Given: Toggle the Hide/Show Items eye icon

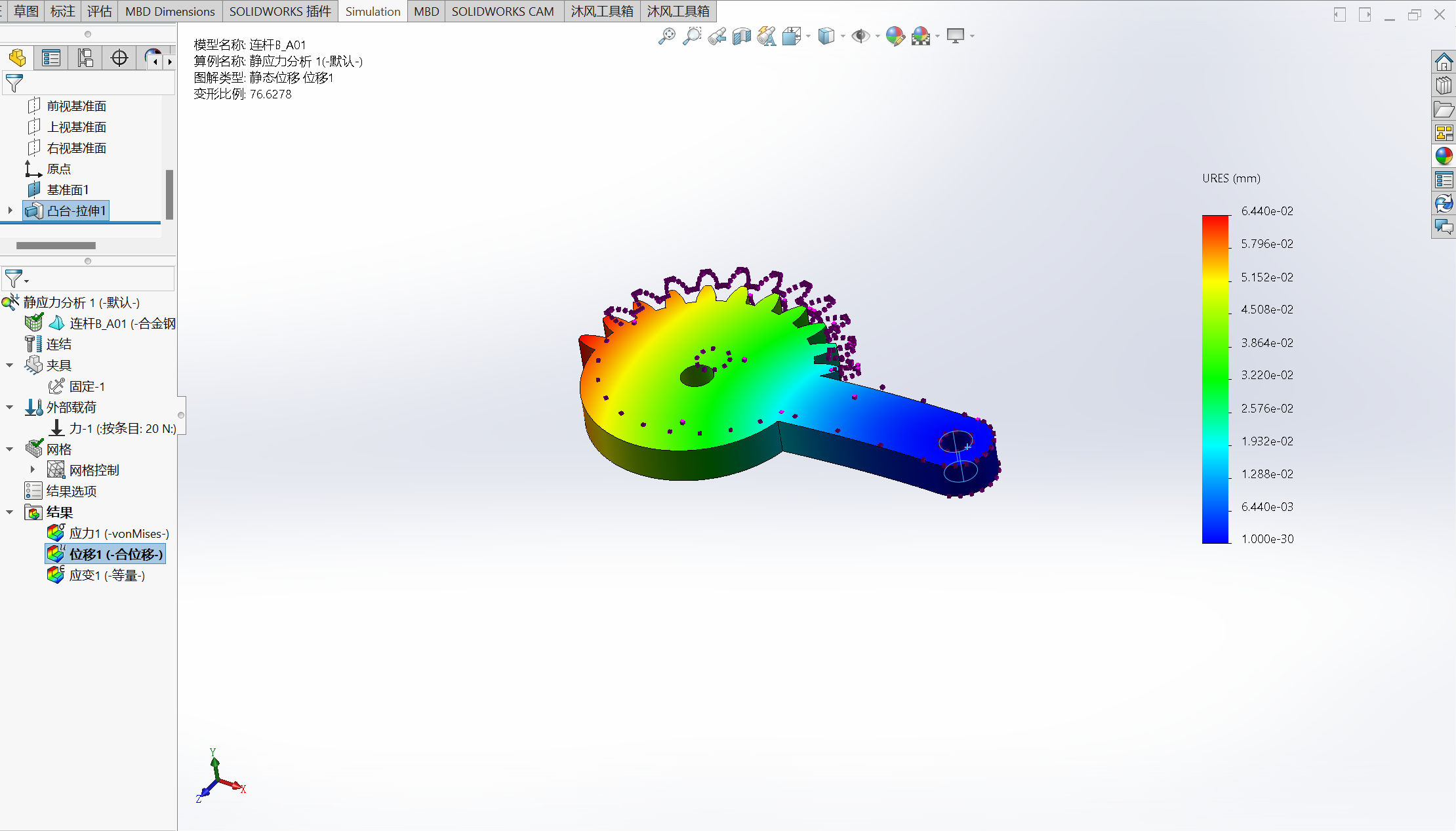Looking at the screenshot, I should 860,36.
